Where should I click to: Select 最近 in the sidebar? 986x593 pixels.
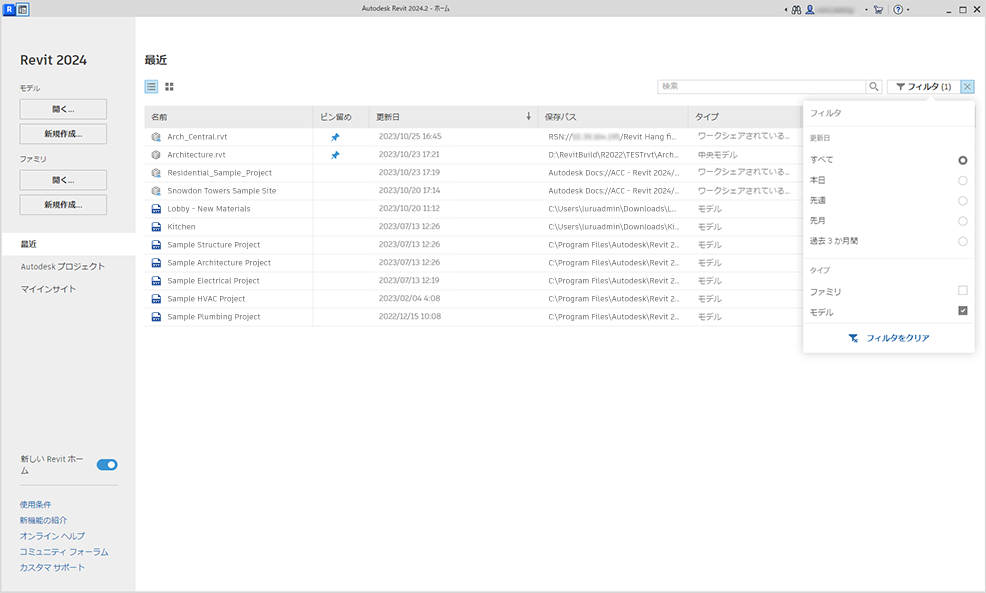coord(68,244)
